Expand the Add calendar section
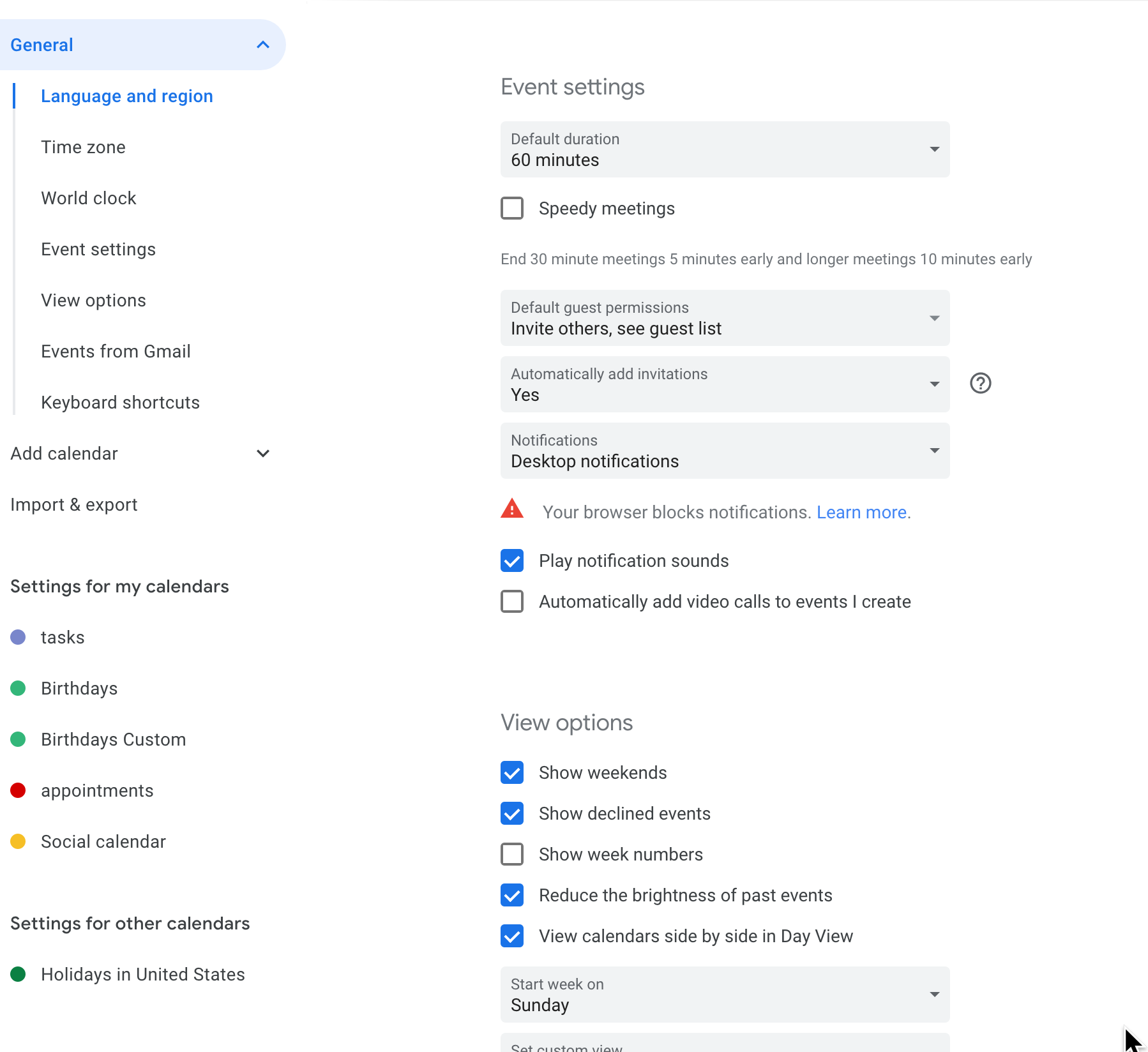This screenshot has height=1052, width=1148. pos(262,453)
